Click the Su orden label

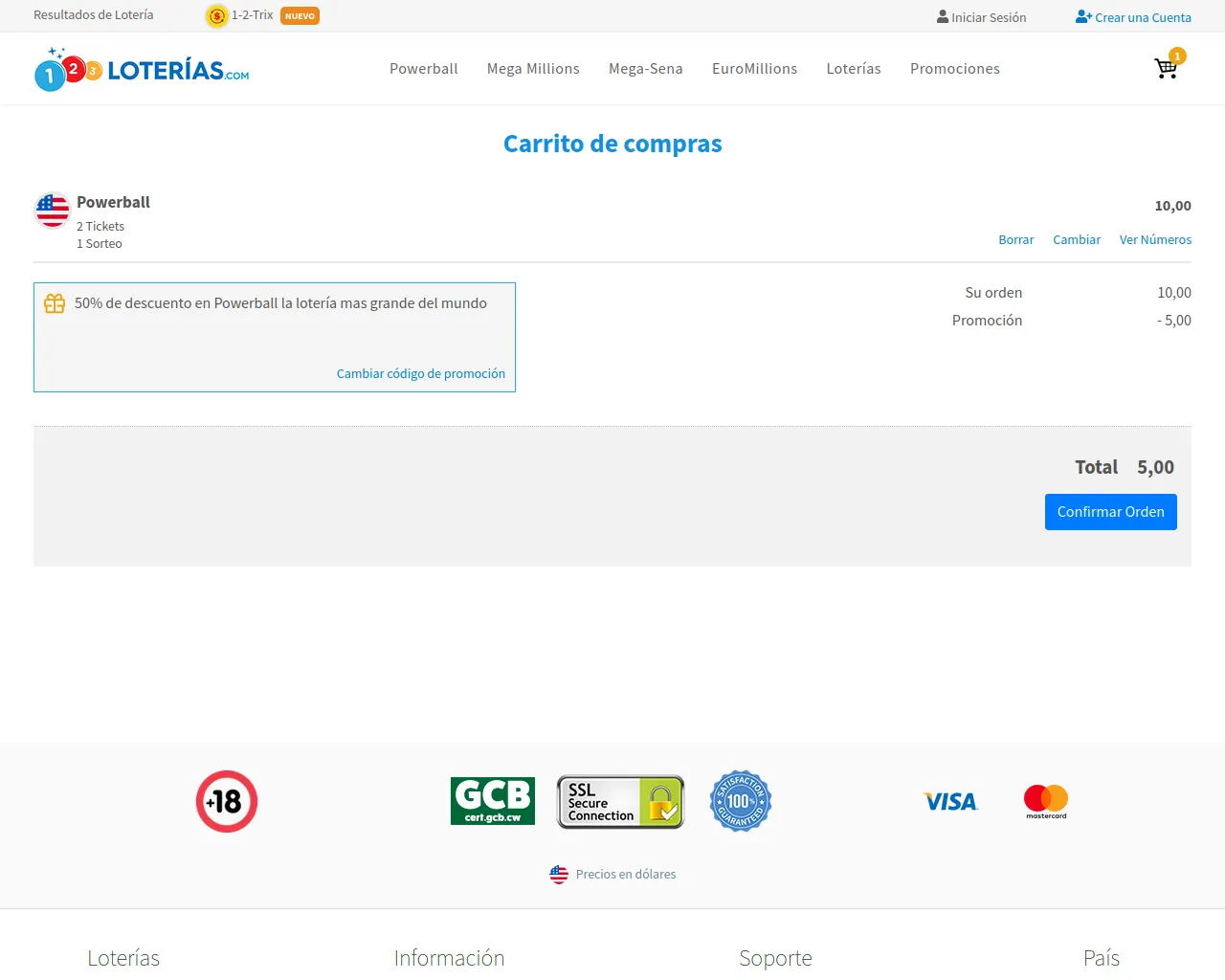coord(993,293)
